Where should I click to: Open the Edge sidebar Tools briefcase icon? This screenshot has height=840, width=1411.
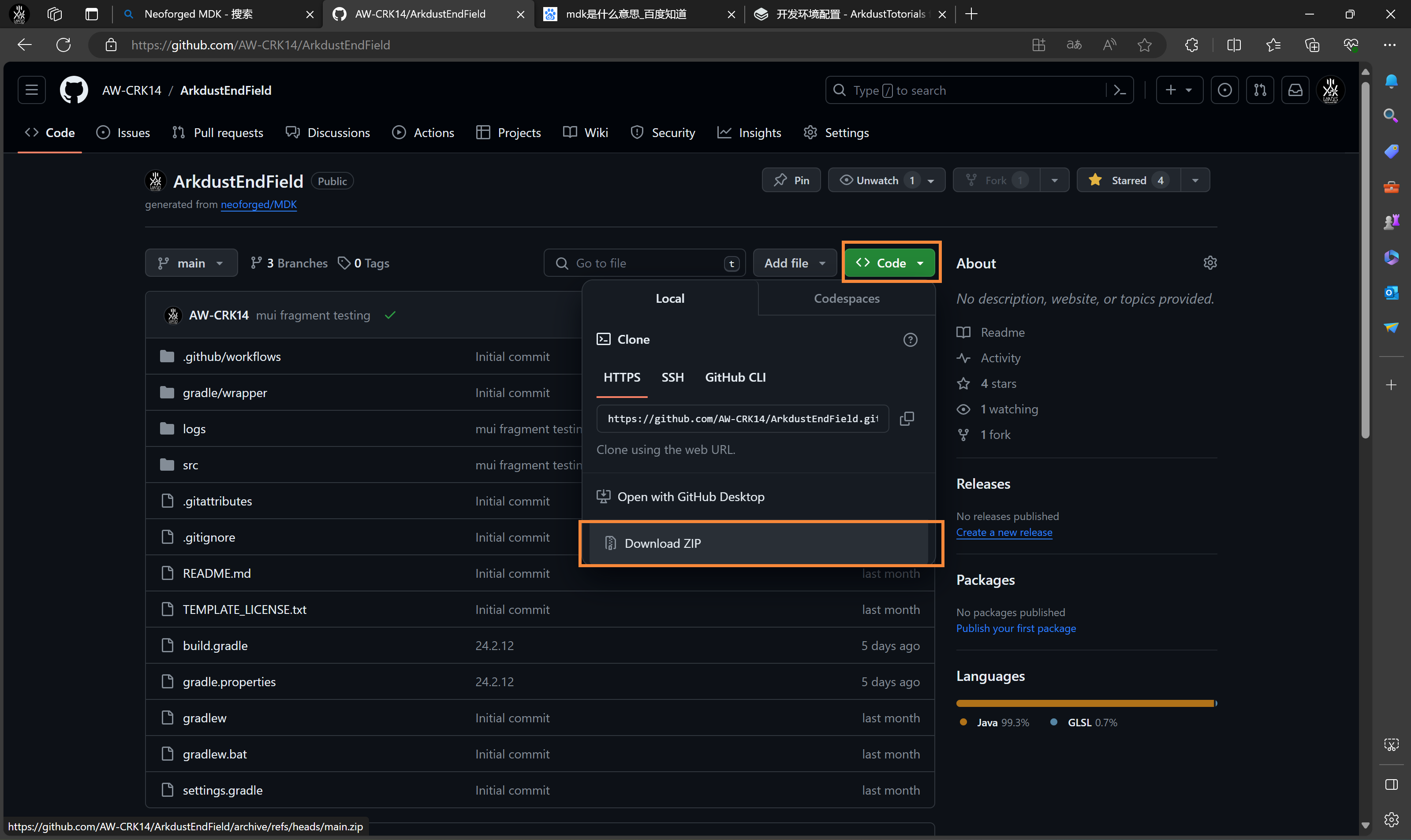pos(1391,187)
